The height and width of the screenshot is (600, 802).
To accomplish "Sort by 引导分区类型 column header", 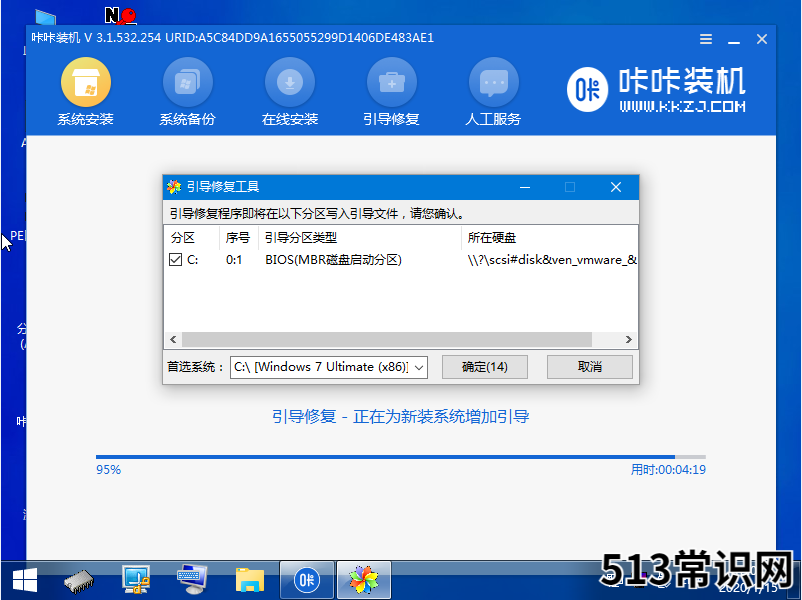I will tap(360, 238).
